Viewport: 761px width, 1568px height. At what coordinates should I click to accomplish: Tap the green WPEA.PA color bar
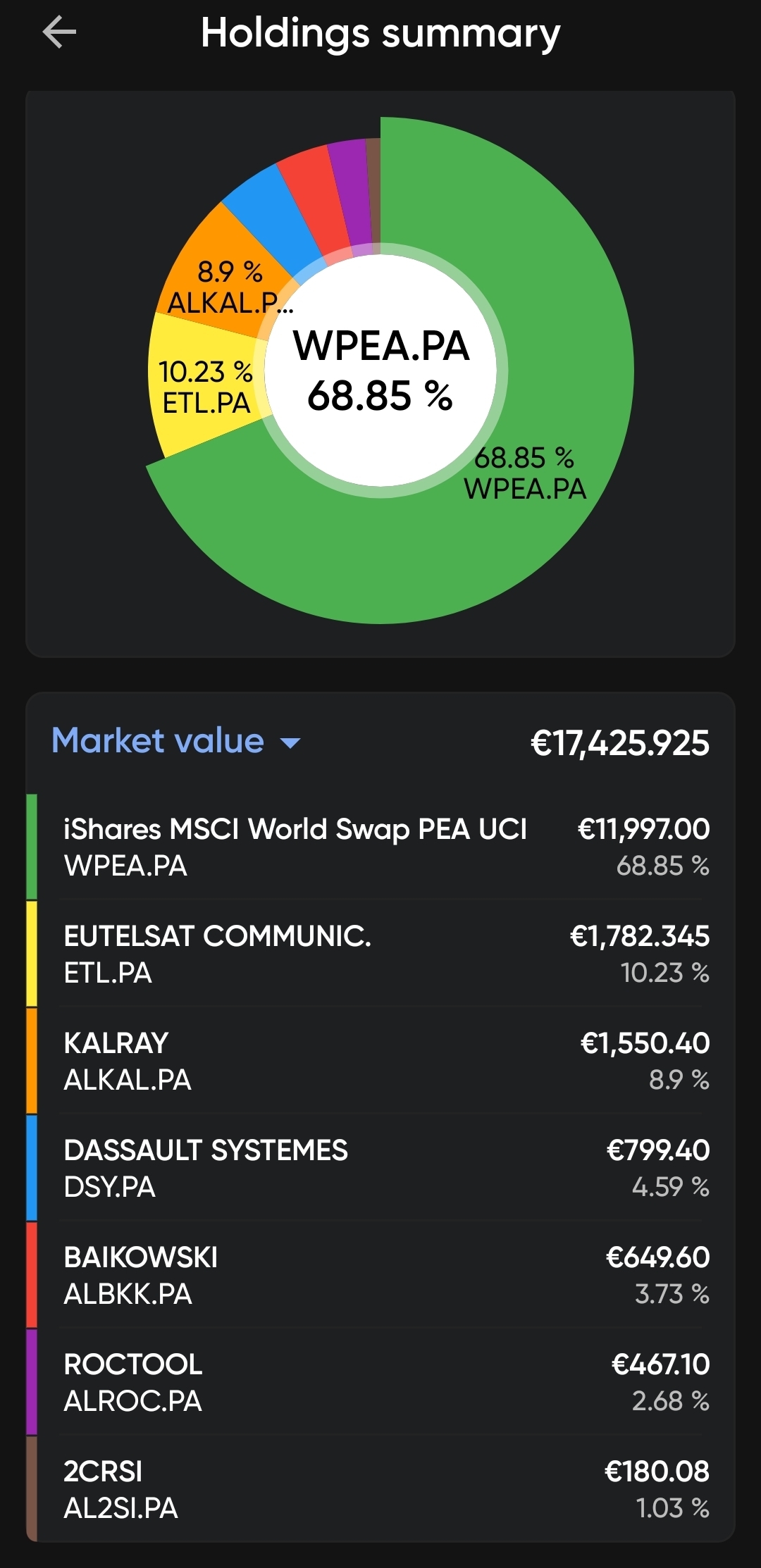(x=32, y=847)
